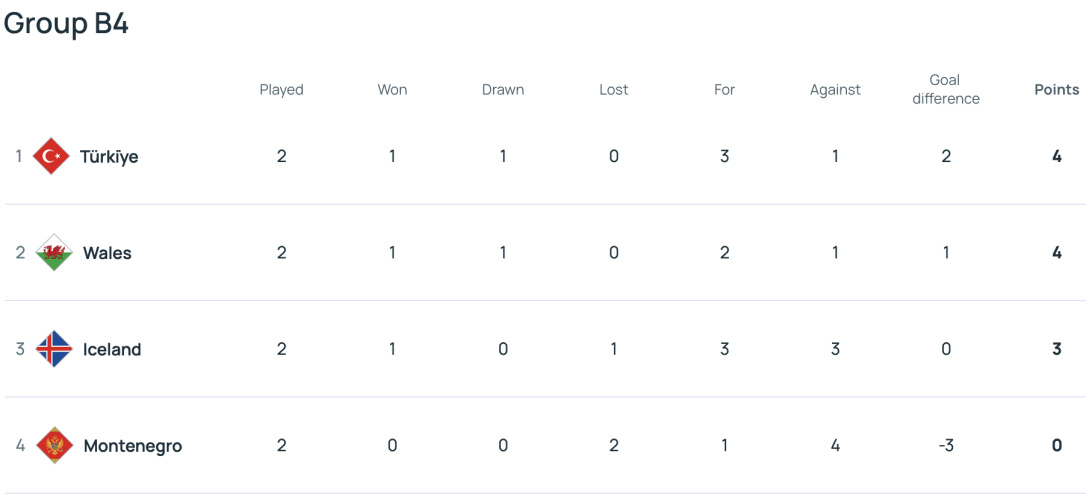Select the Points column header
This screenshot has height=500, width=1086.
pos(1057,89)
